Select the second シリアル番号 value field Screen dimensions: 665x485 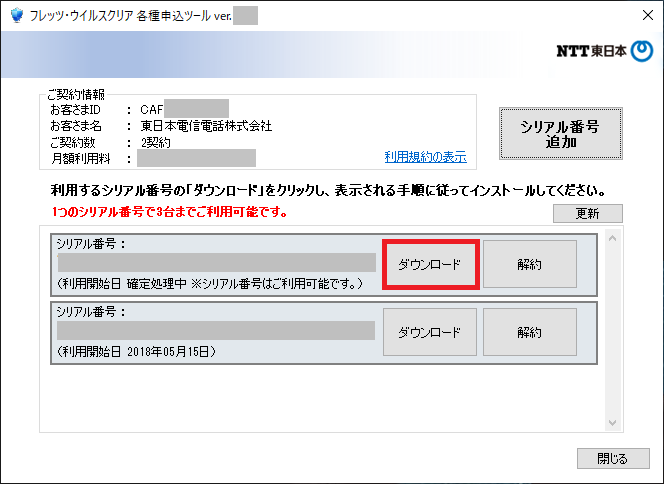[x=216, y=330]
